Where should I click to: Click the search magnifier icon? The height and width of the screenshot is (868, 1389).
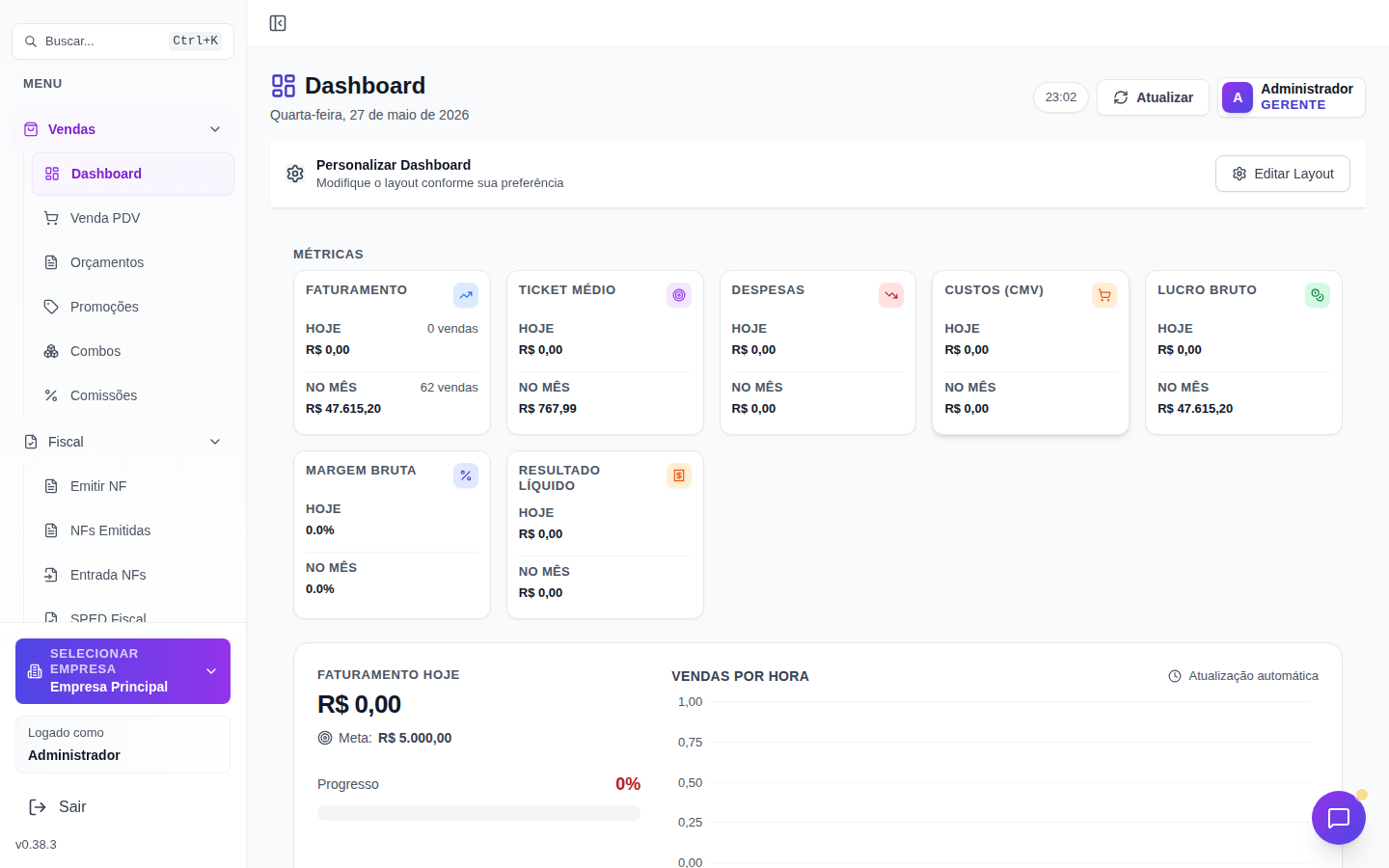31,41
